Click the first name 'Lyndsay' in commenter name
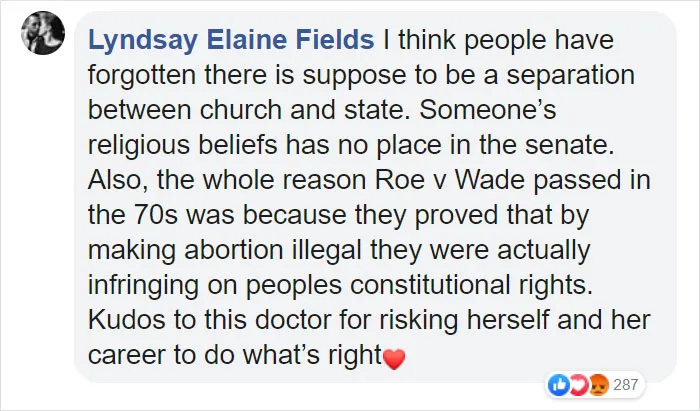The image size is (700, 411). 143,39
